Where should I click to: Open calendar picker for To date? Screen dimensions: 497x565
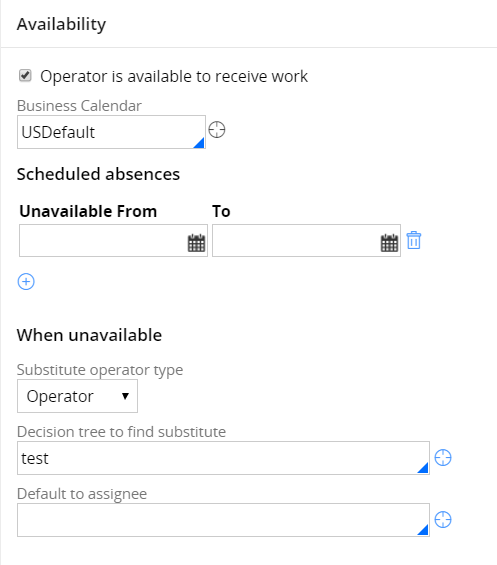click(390, 243)
